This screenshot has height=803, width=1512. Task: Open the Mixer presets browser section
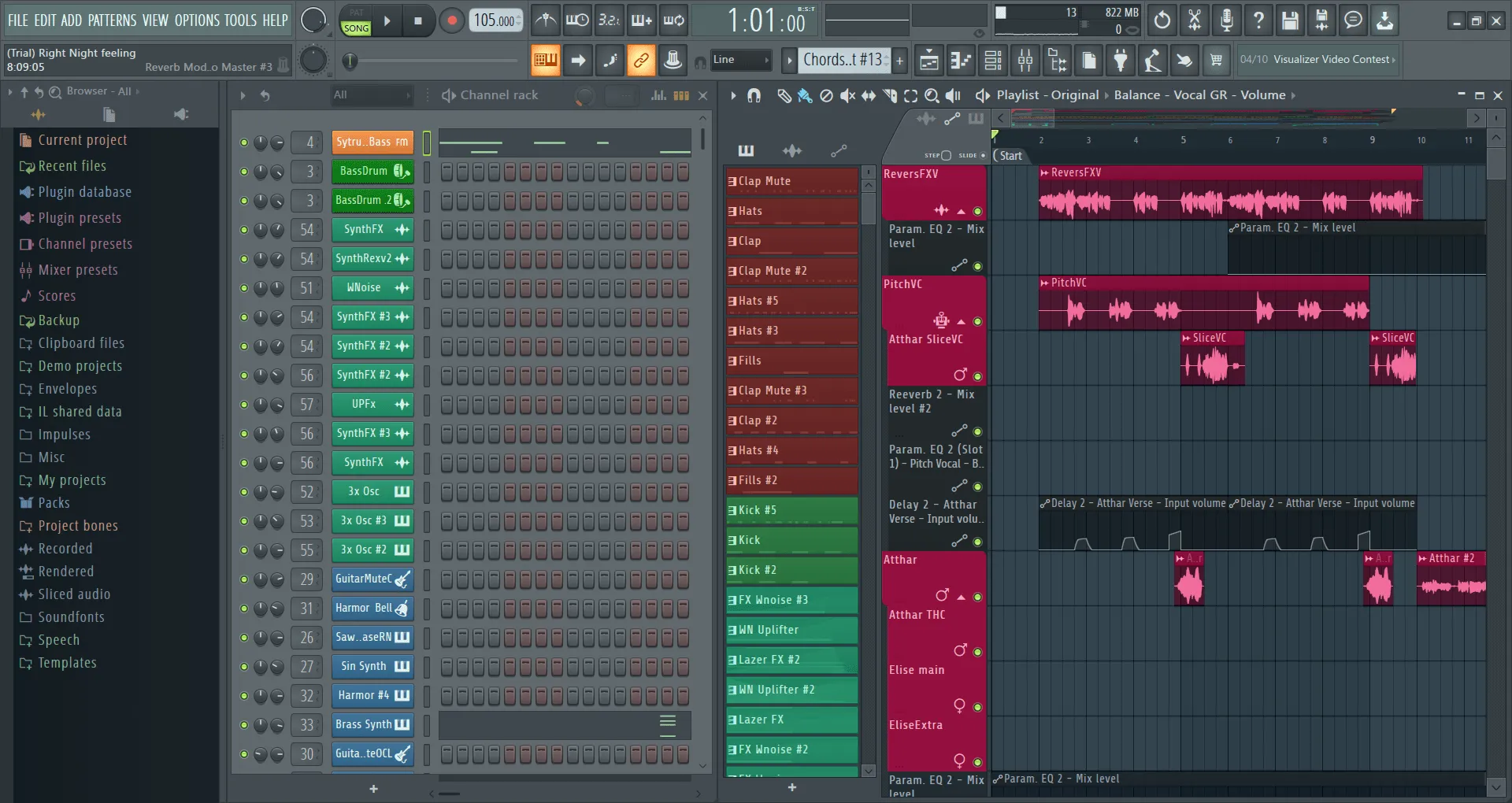click(77, 269)
